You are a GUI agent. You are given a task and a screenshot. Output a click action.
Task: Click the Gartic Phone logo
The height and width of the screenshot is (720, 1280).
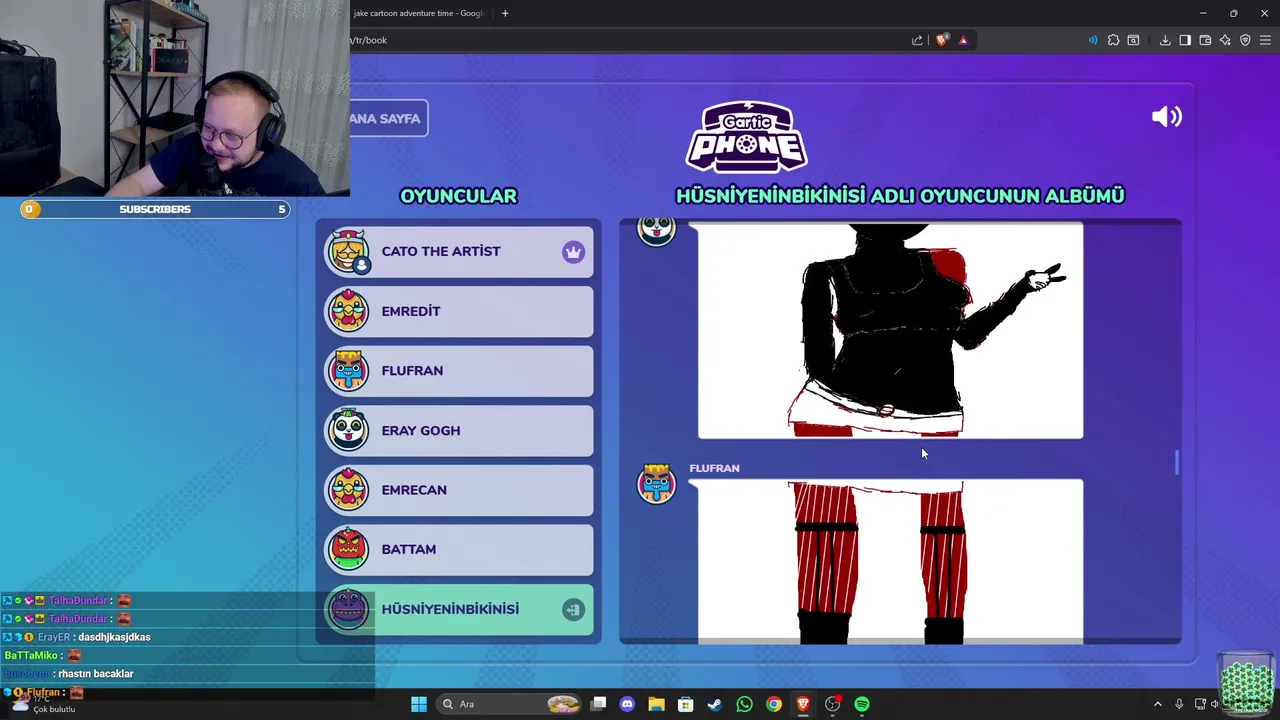(x=746, y=137)
